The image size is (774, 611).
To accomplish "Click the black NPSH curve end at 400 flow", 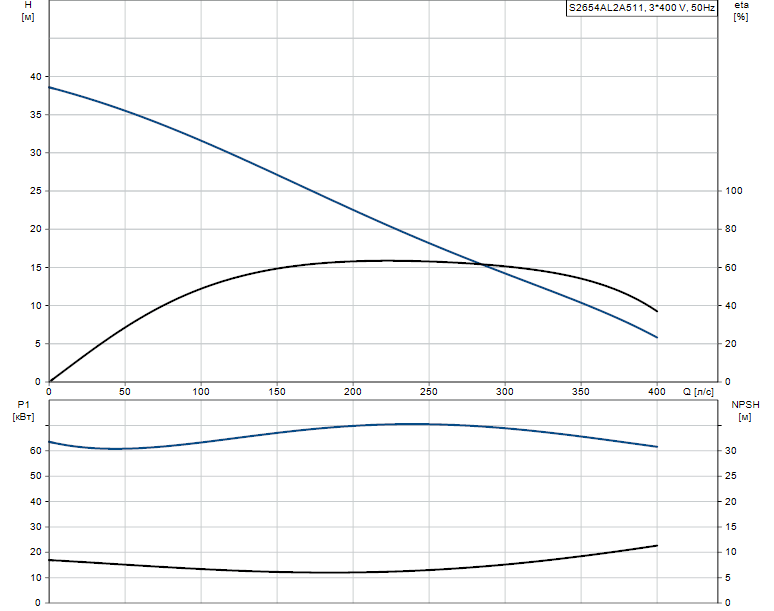I will click(657, 545).
